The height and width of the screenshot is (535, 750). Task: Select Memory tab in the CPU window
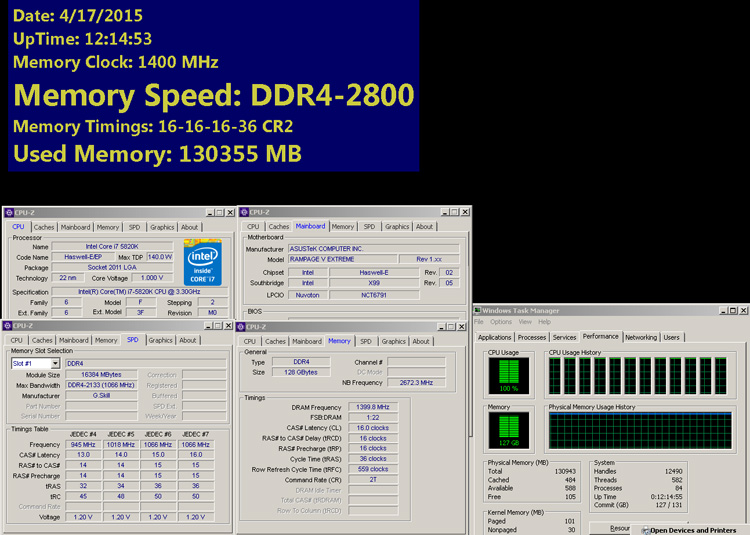(x=108, y=227)
